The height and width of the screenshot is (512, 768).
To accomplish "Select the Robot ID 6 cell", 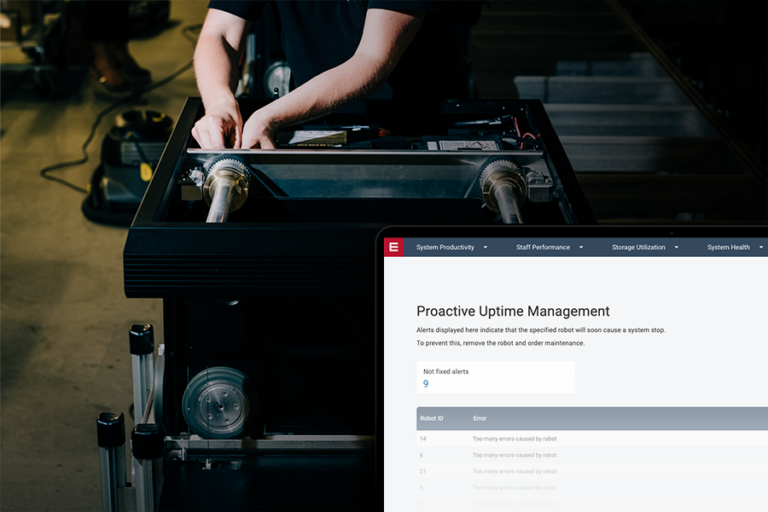I will [x=421, y=455].
